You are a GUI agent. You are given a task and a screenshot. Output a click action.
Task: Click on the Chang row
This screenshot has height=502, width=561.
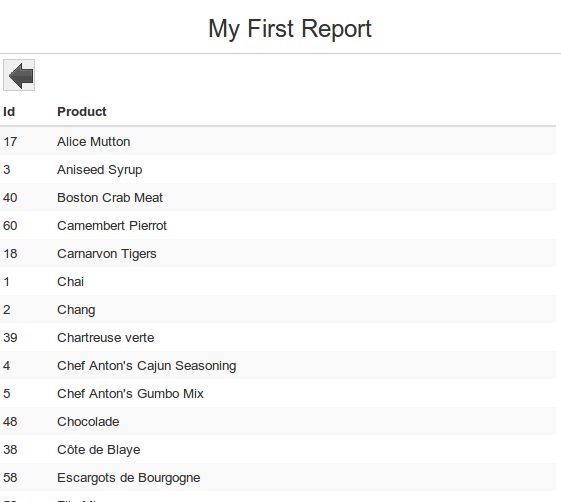click(x=278, y=310)
